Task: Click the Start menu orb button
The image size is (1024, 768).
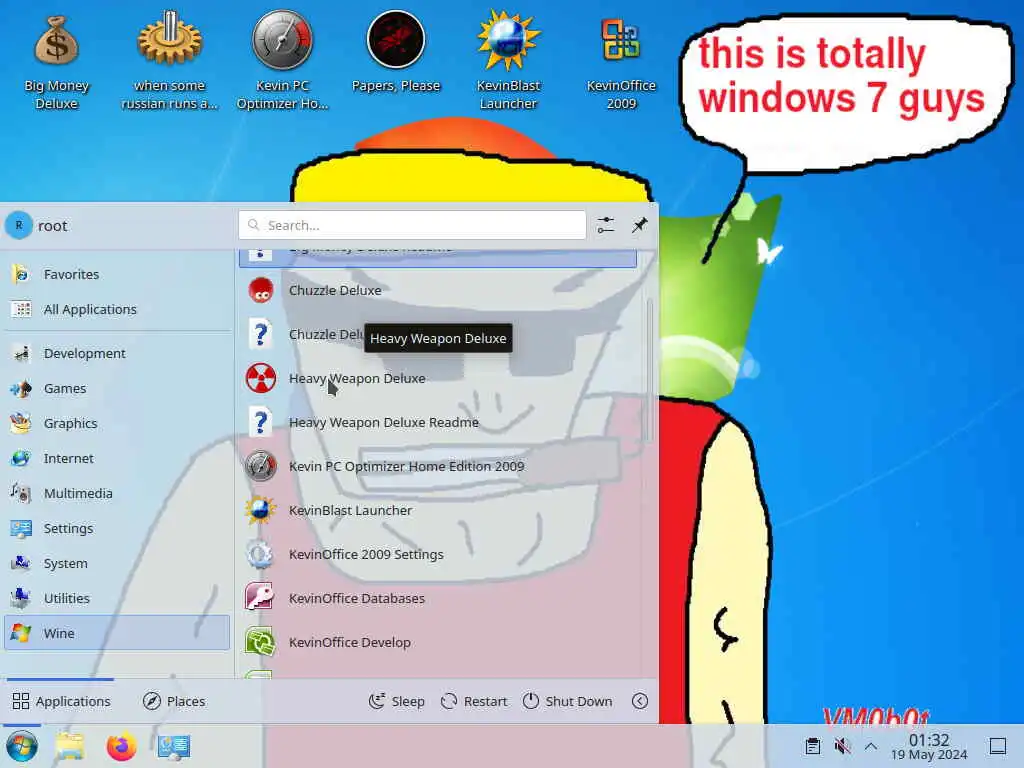Action: point(22,746)
